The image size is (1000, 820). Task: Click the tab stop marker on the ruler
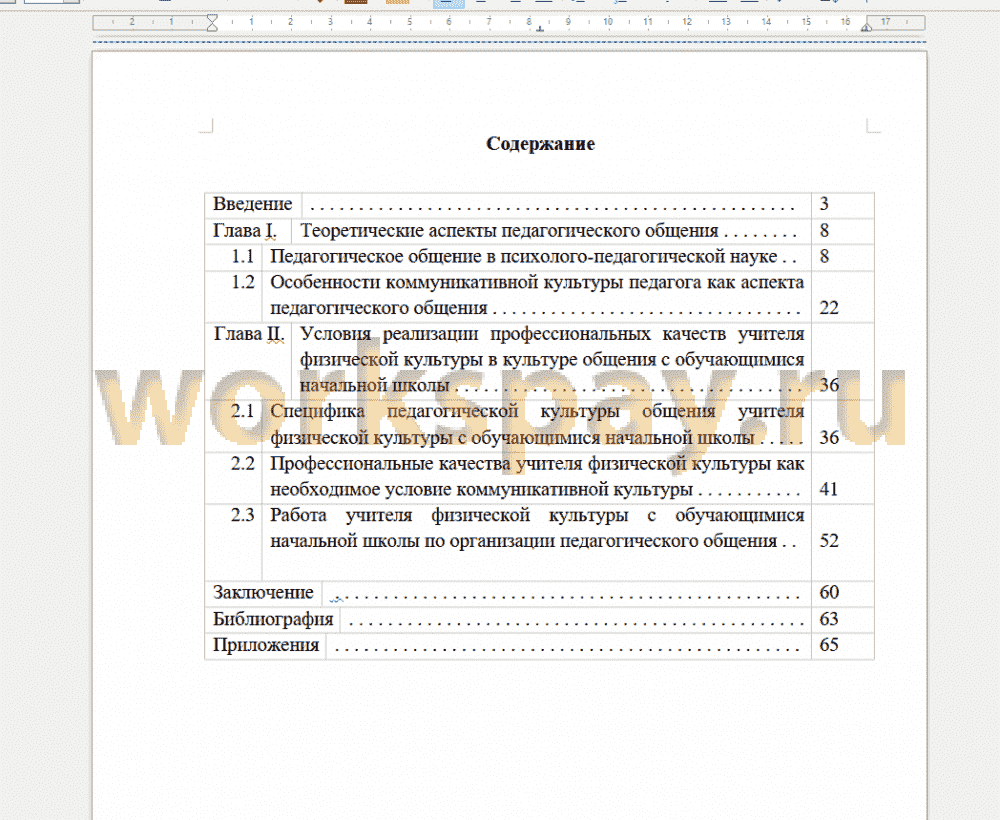540,29
